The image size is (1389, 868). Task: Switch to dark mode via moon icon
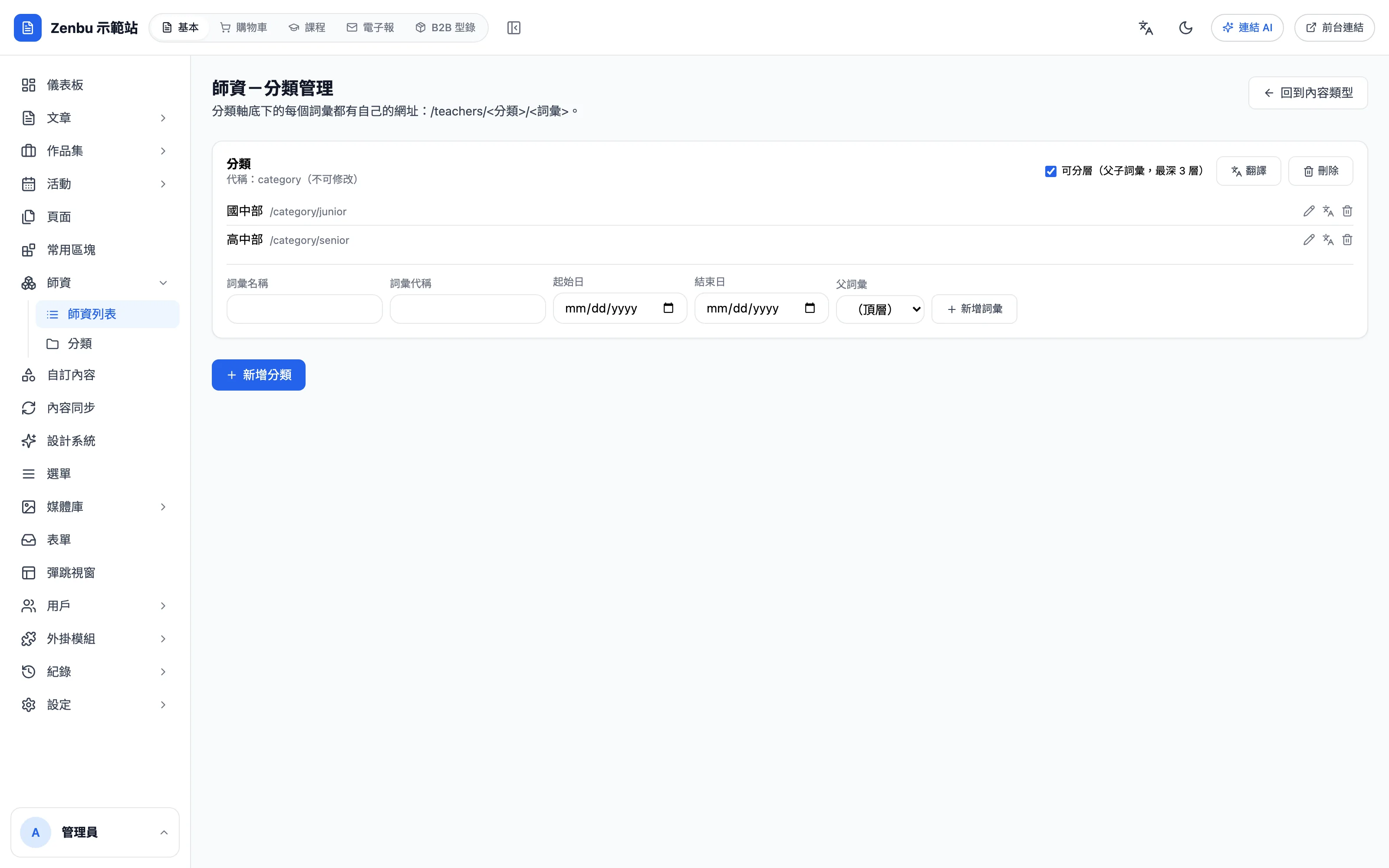pos(1186,27)
